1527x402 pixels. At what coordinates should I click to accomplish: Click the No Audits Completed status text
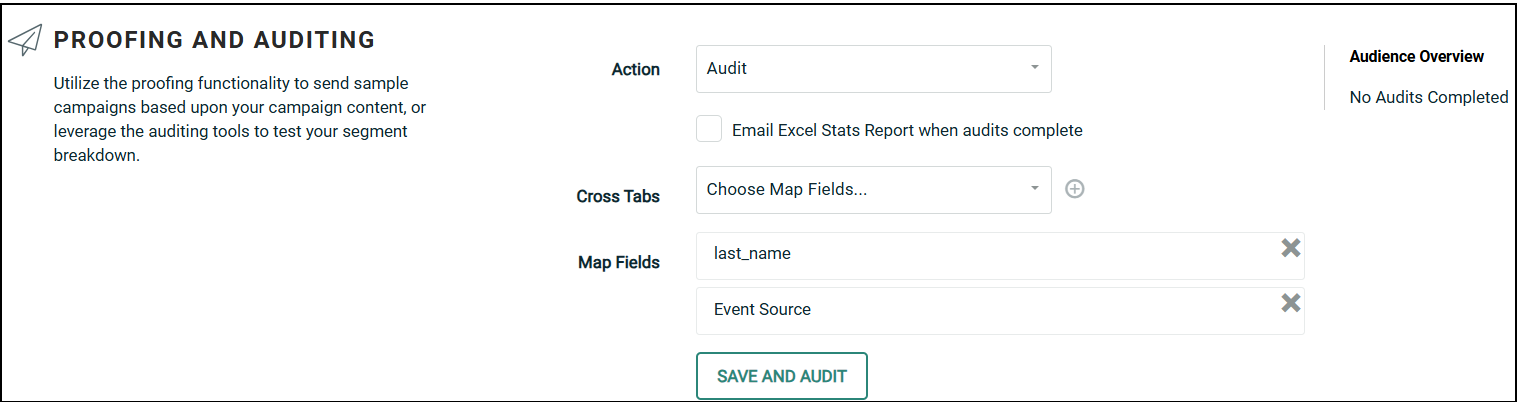[x=1428, y=97]
